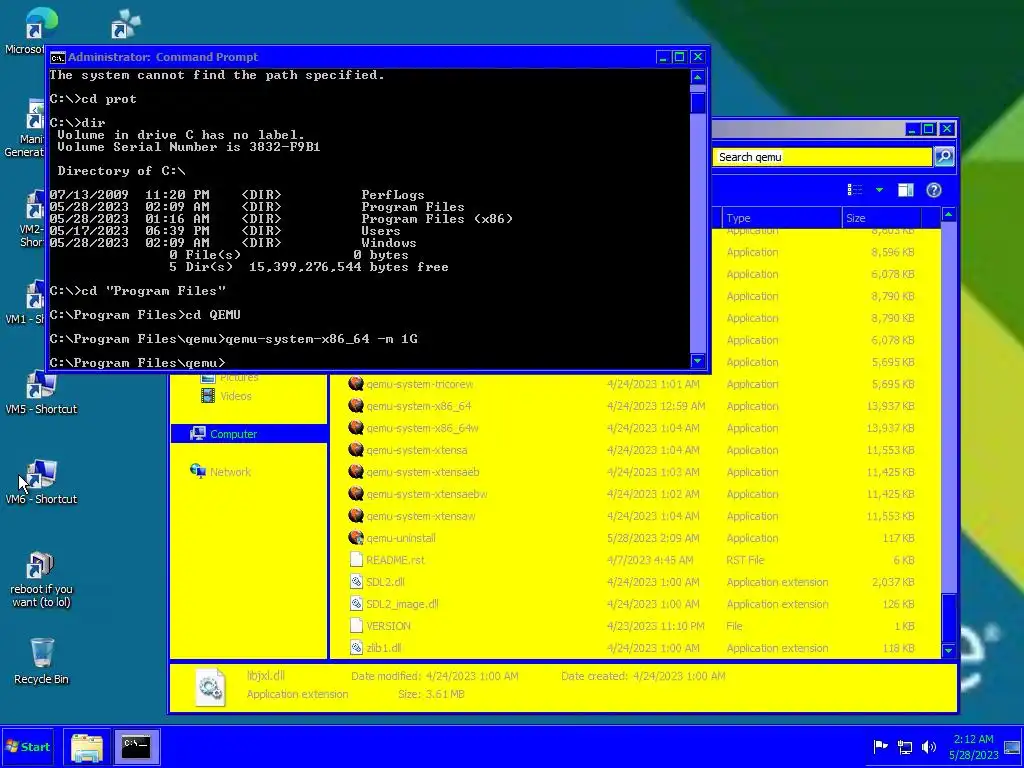Click the 2,037 KB size cell for SDL2.dll
1024x768 pixels.
[x=893, y=582]
